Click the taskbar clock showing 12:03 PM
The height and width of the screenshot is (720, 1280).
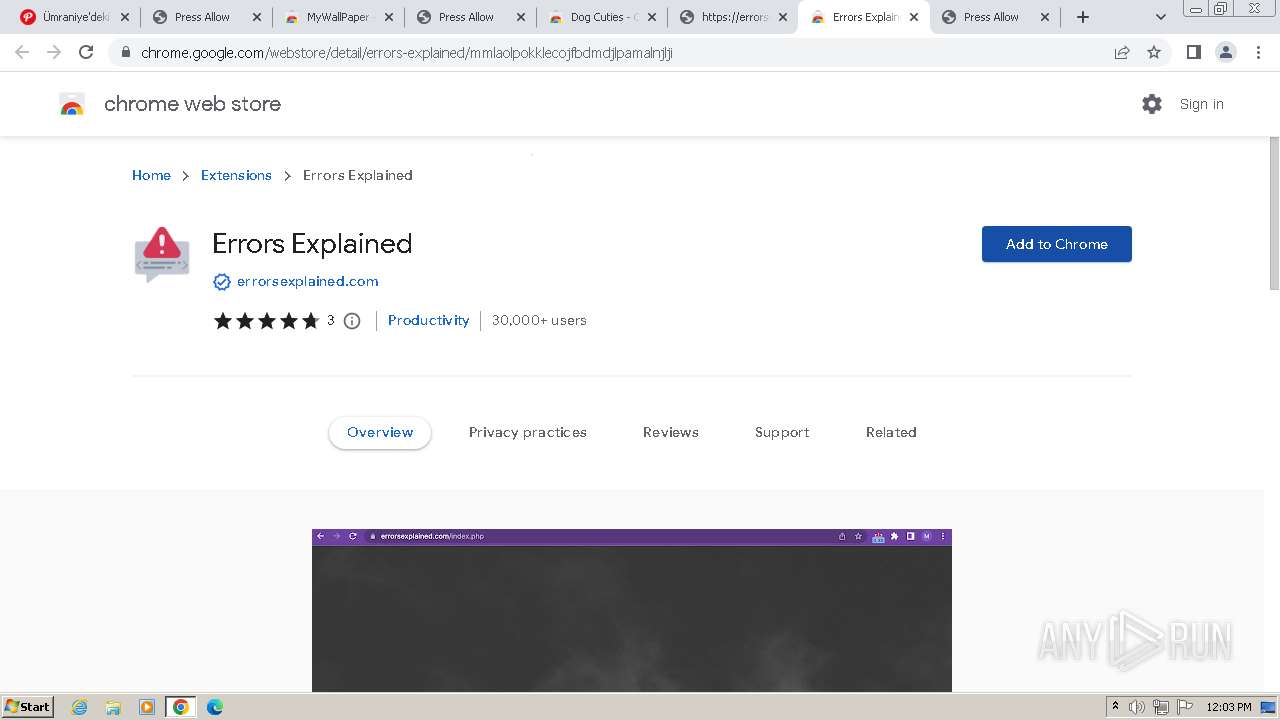tap(1229, 707)
